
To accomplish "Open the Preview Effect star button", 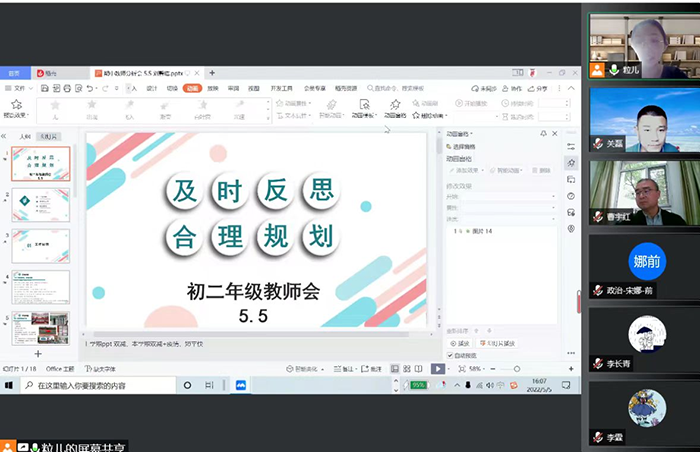I will pyautogui.click(x=17, y=109).
